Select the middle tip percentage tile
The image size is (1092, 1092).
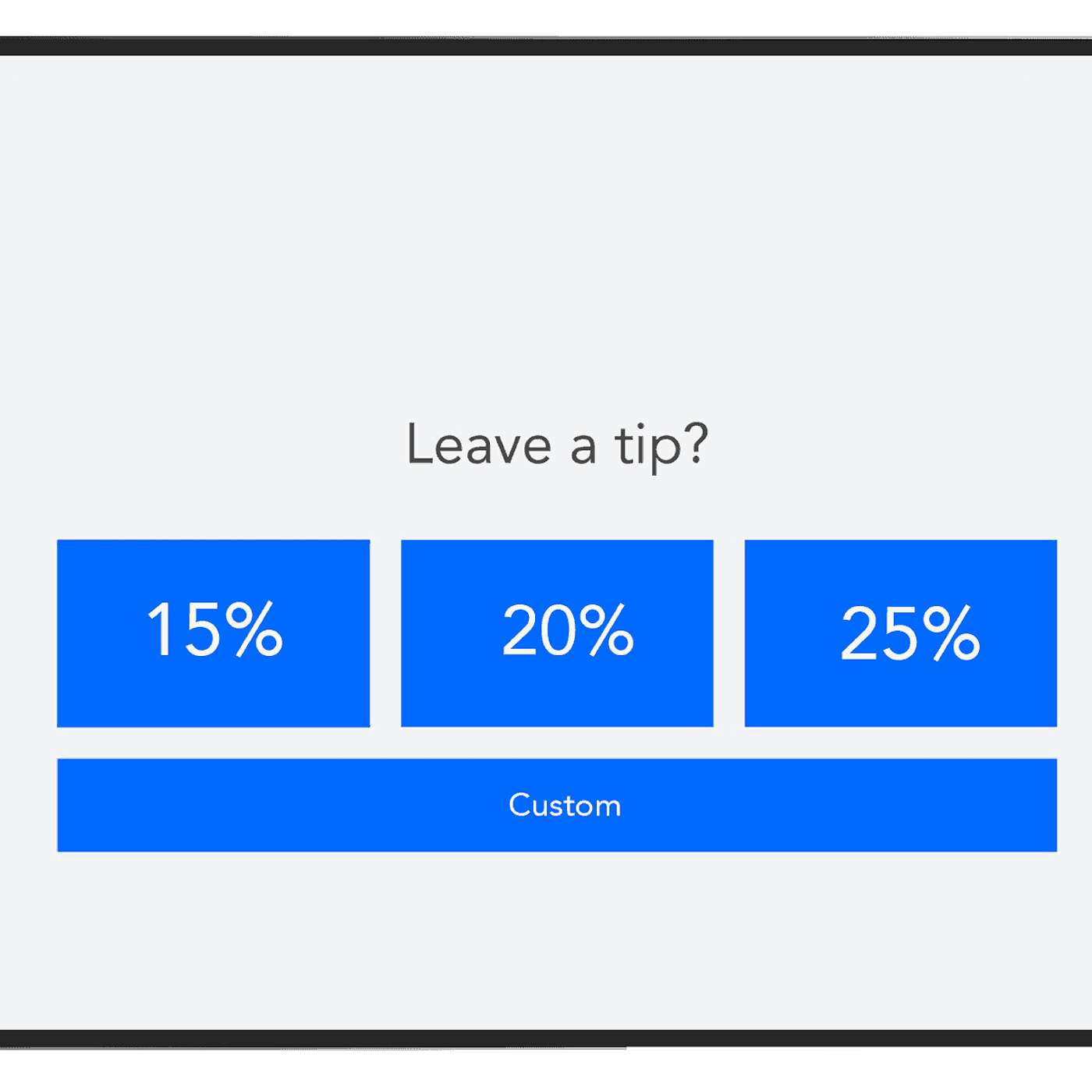coord(557,633)
